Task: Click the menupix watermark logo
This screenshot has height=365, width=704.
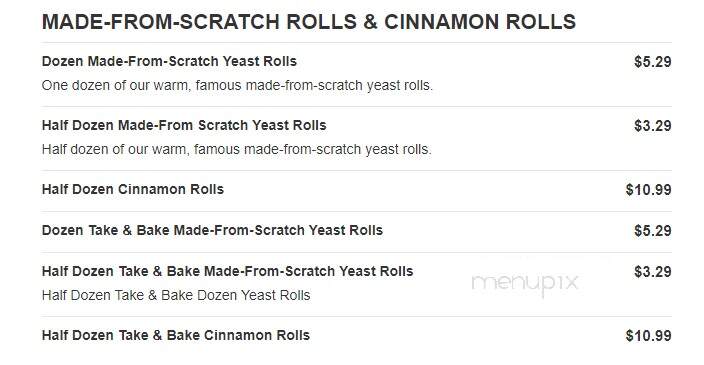Action: pos(525,284)
